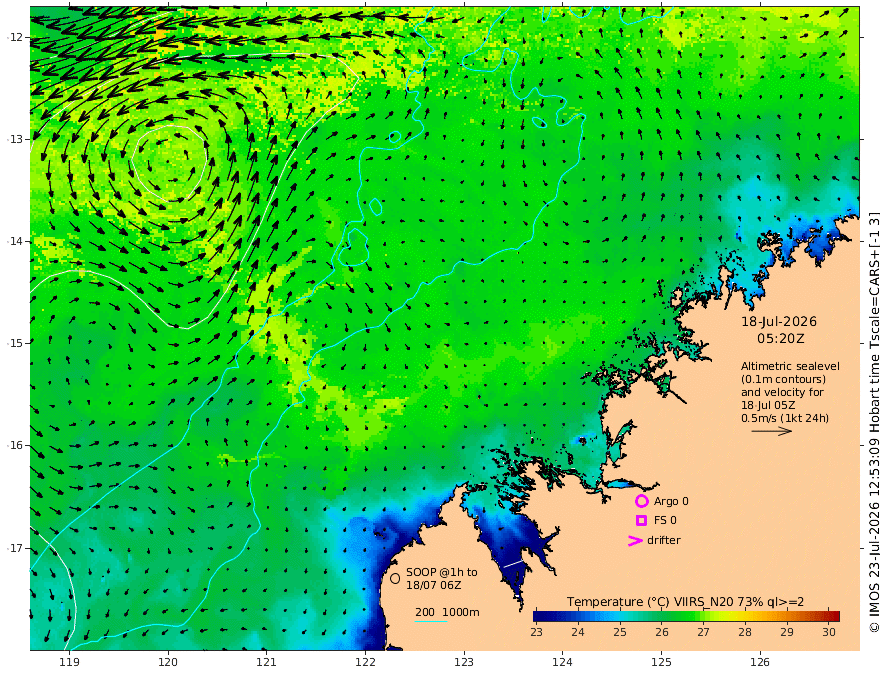
Task: Click the '27' colorbar tick label
Action: pyautogui.click(x=703, y=632)
